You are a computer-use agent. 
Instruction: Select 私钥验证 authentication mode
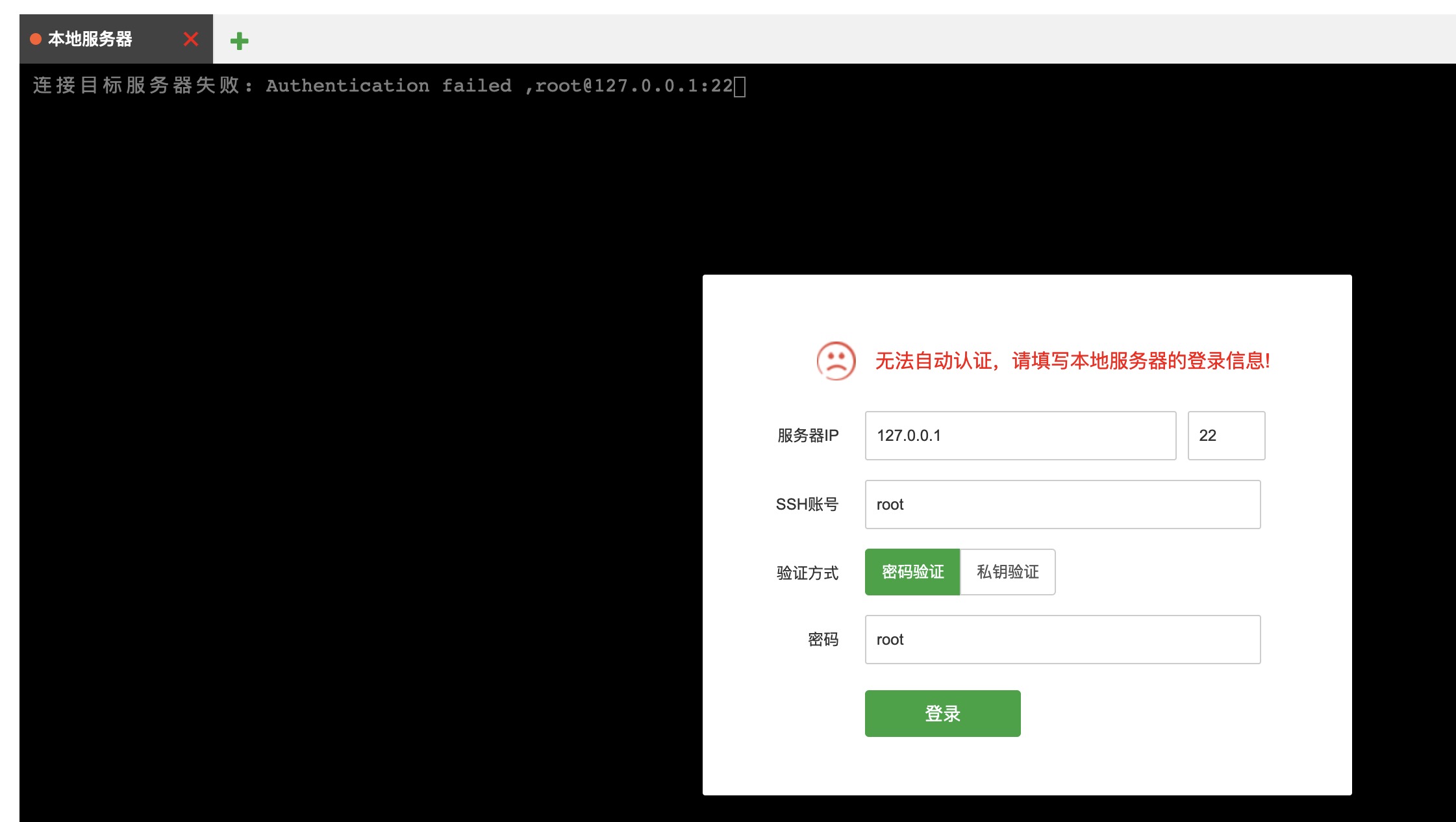pyautogui.click(x=1008, y=572)
